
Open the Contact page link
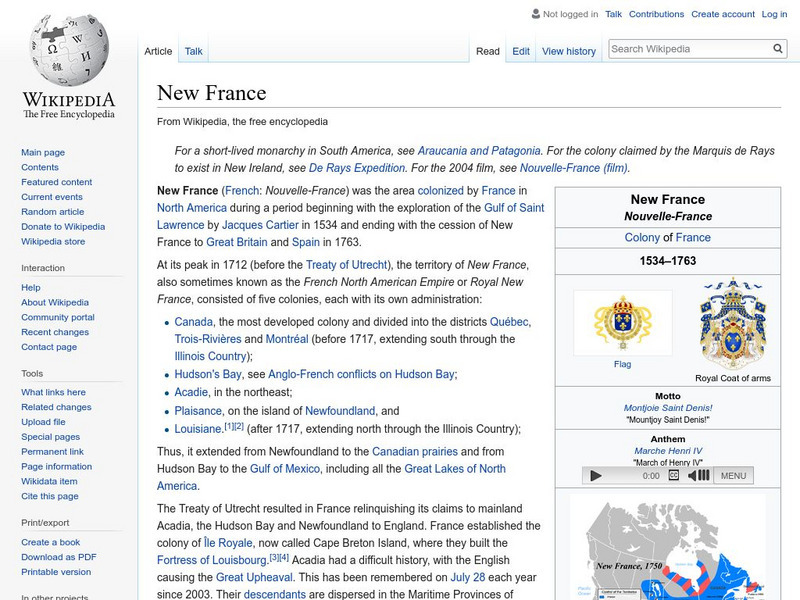[x=49, y=346]
